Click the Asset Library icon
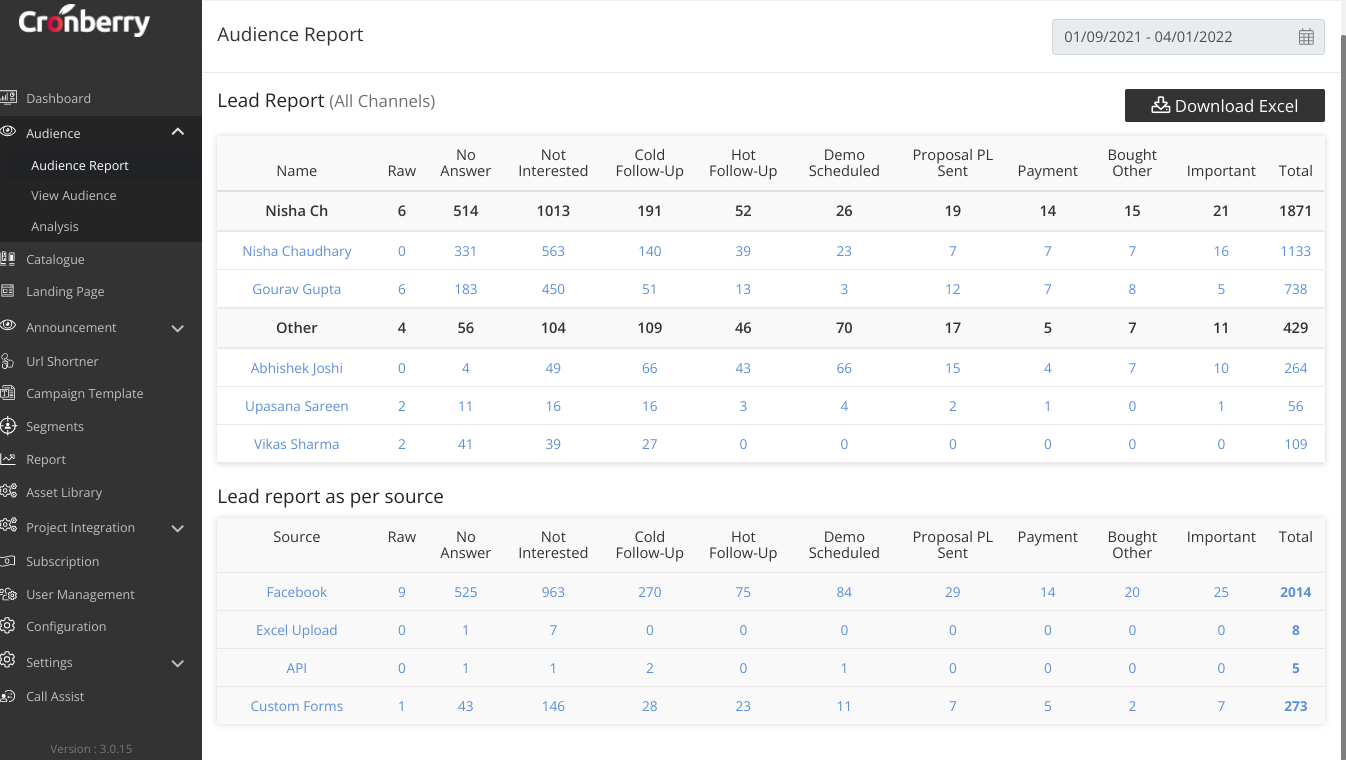Image resolution: width=1346 pixels, height=760 pixels. (8, 492)
